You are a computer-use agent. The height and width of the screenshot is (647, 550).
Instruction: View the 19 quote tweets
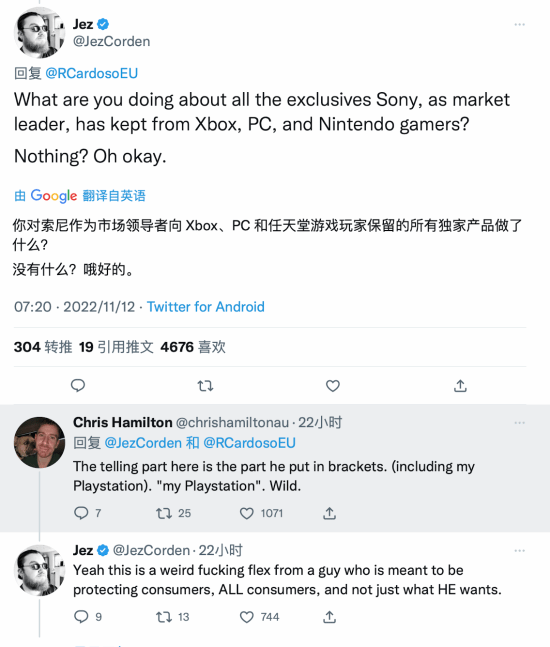pos(116,347)
